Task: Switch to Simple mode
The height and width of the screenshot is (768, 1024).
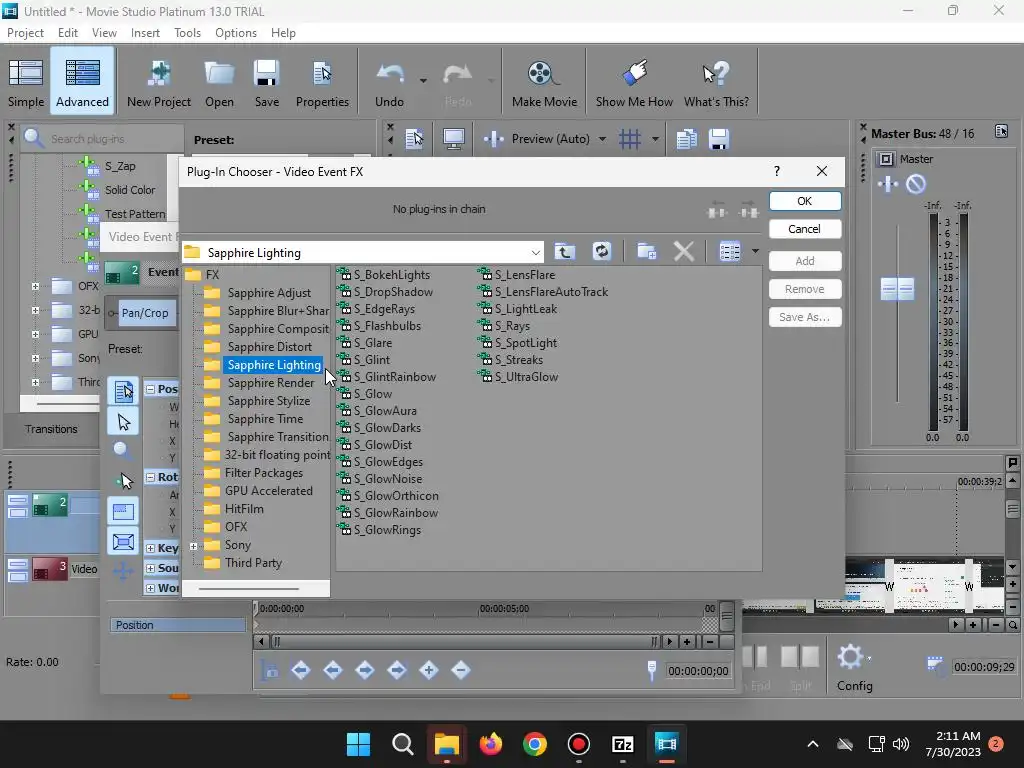Action: (26, 83)
